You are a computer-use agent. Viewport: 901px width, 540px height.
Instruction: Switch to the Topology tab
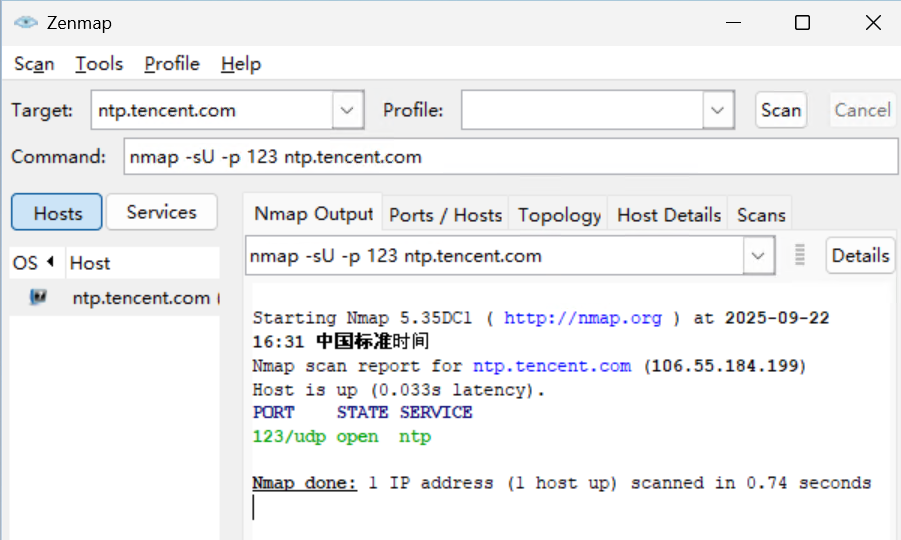[x=559, y=215]
